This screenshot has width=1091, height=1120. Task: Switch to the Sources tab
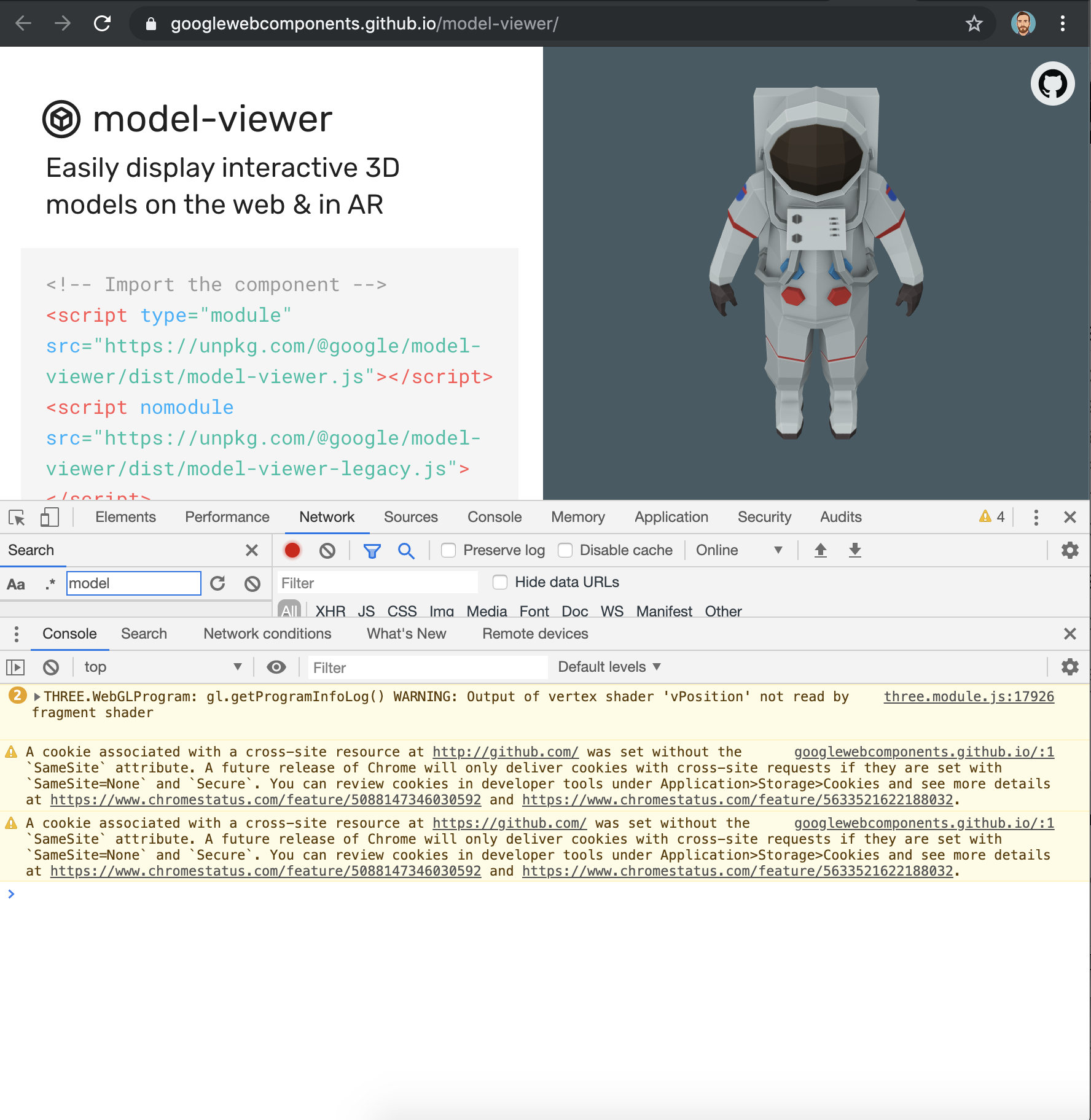(x=410, y=517)
